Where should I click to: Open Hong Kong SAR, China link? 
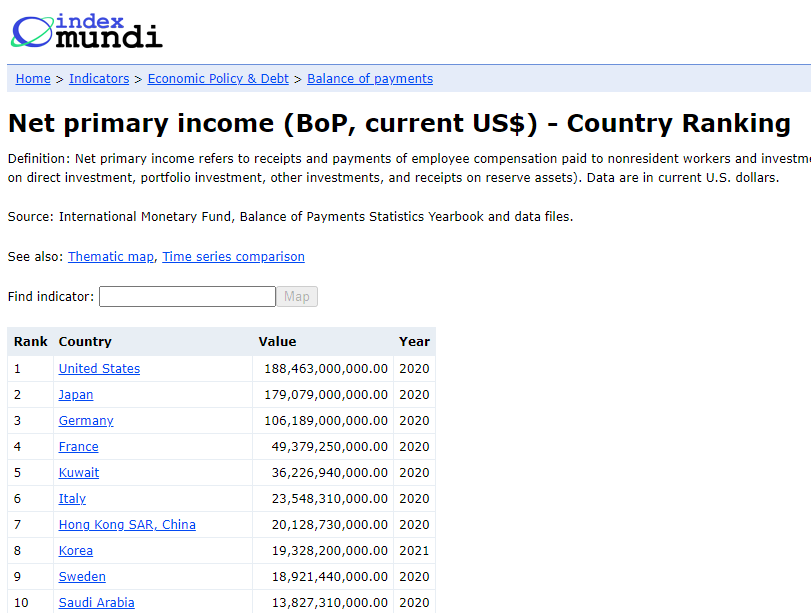tap(127, 525)
